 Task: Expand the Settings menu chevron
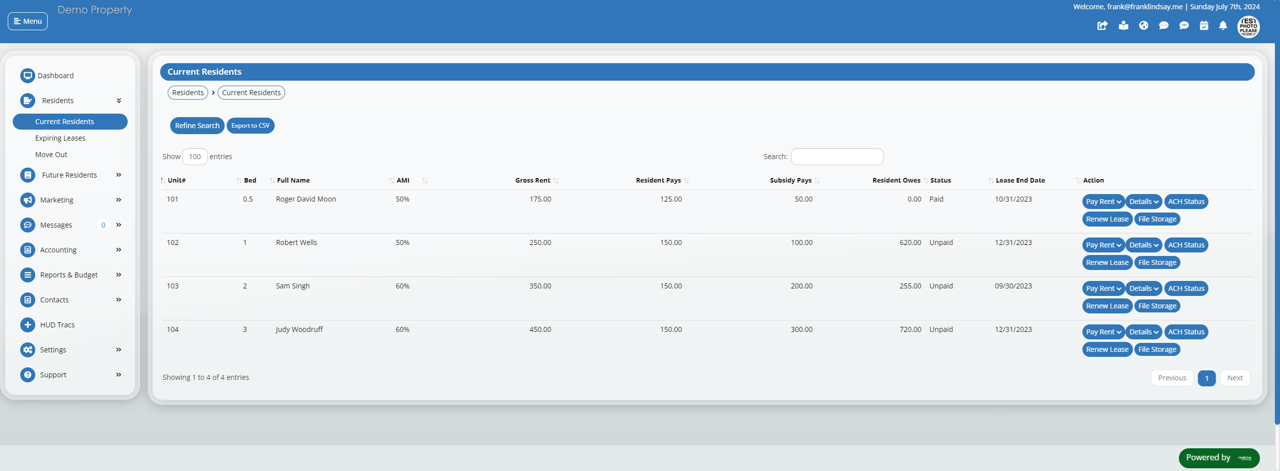pyautogui.click(x=119, y=350)
